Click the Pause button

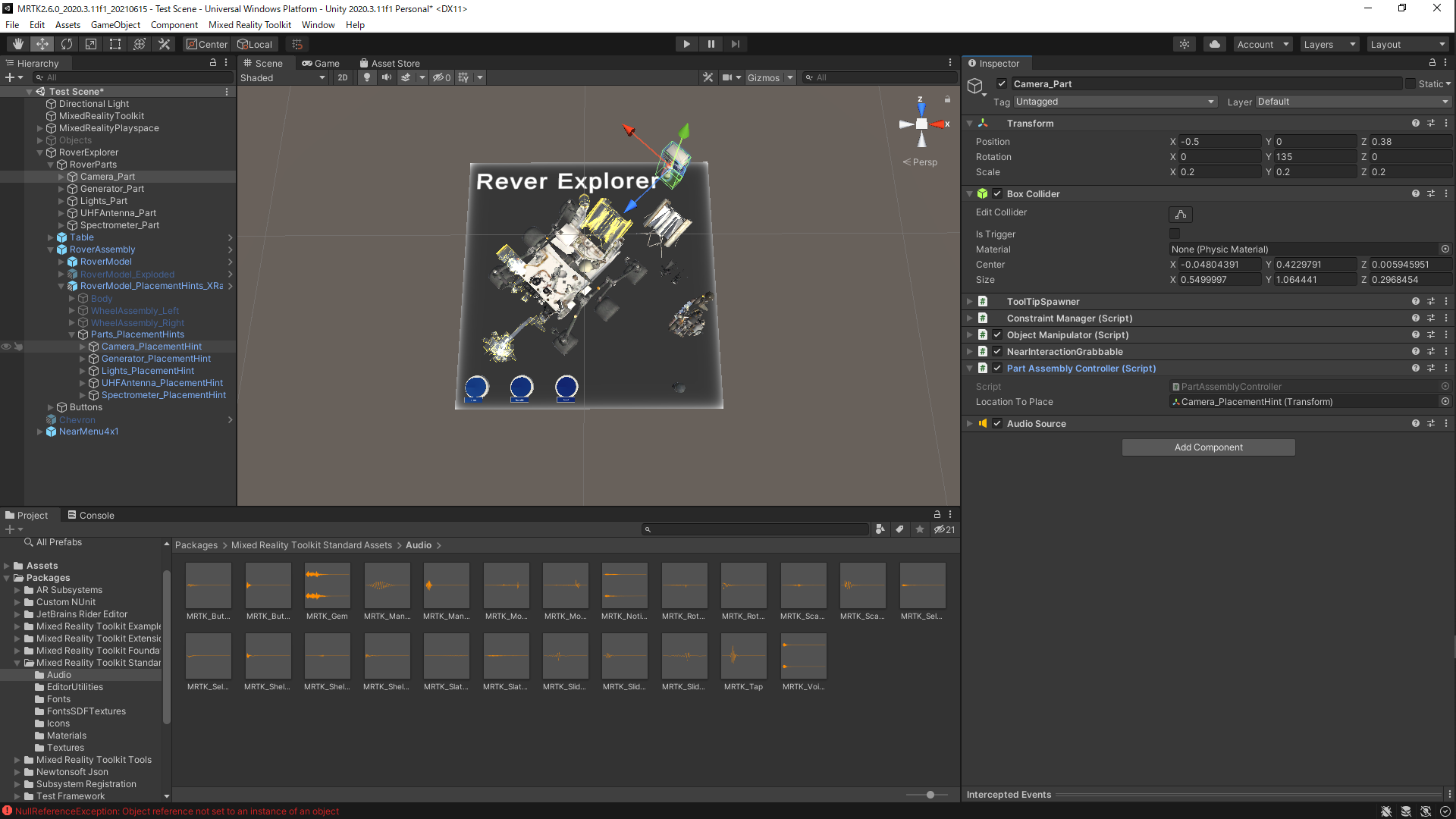click(711, 44)
